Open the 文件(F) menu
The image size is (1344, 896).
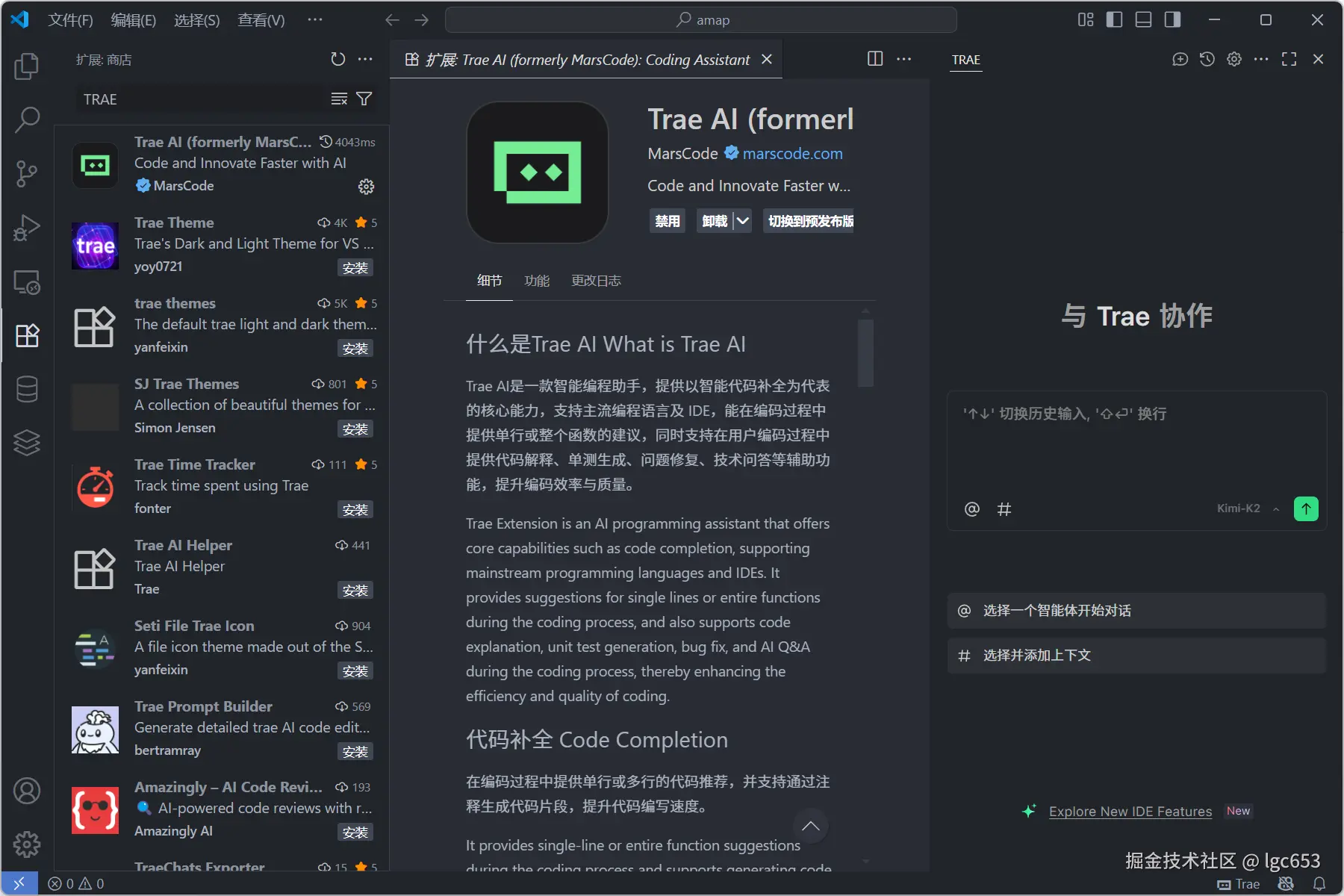(70, 20)
